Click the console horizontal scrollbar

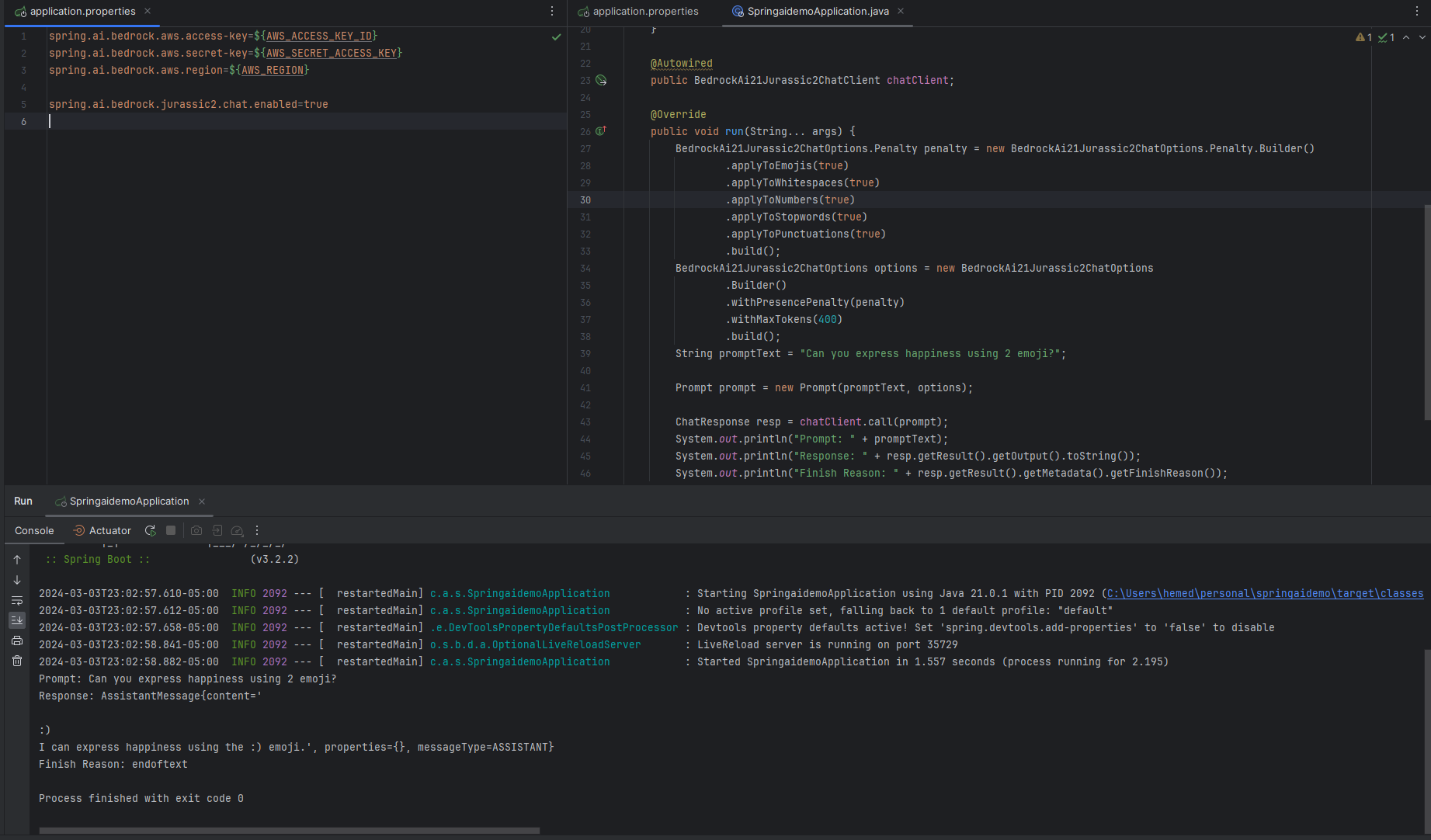289,831
